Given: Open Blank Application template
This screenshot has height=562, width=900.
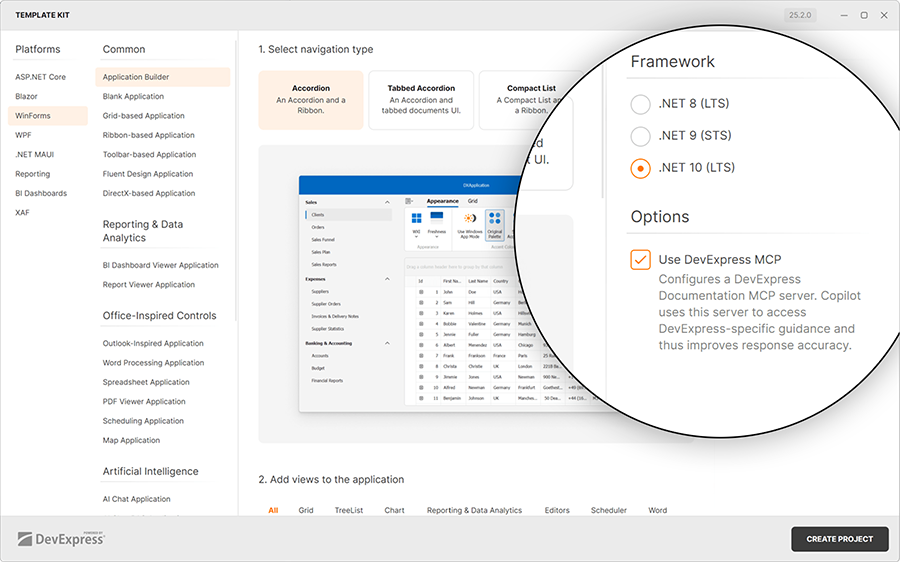Looking at the screenshot, I should pos(133,96).
